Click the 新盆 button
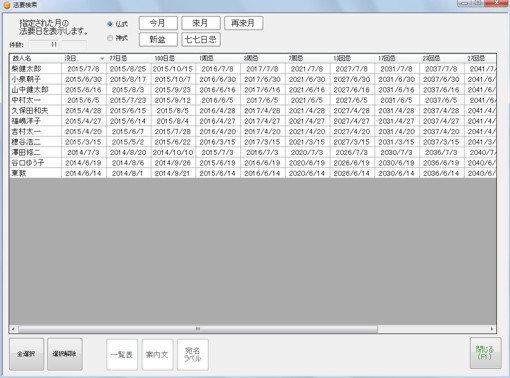 coord(158,39)
